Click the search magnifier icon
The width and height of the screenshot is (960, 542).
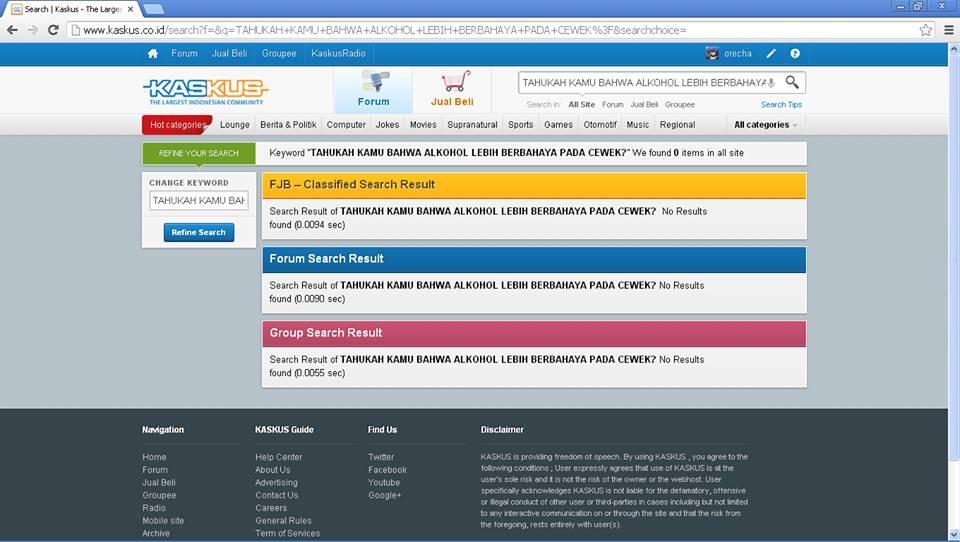[x=792, y=81]
